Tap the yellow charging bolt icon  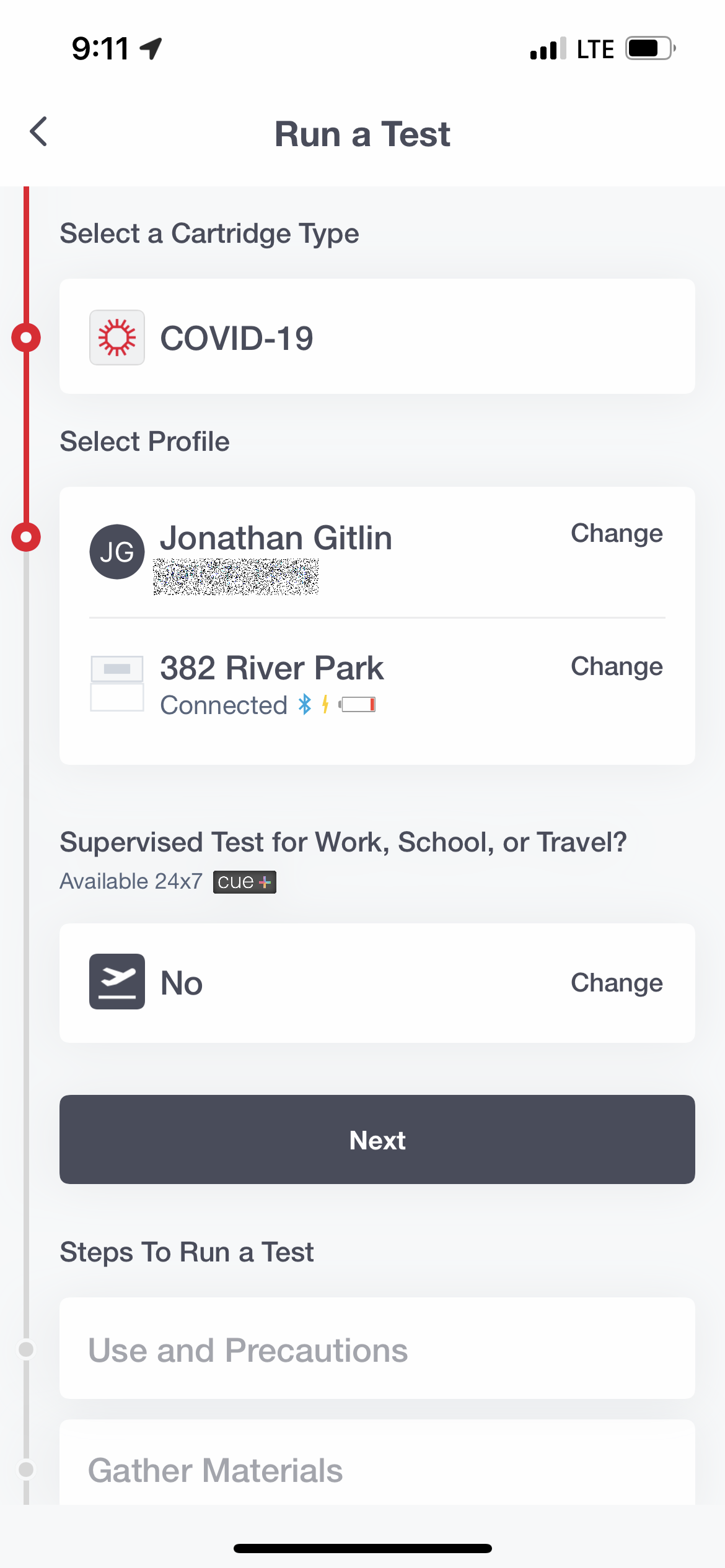point(325,705)
